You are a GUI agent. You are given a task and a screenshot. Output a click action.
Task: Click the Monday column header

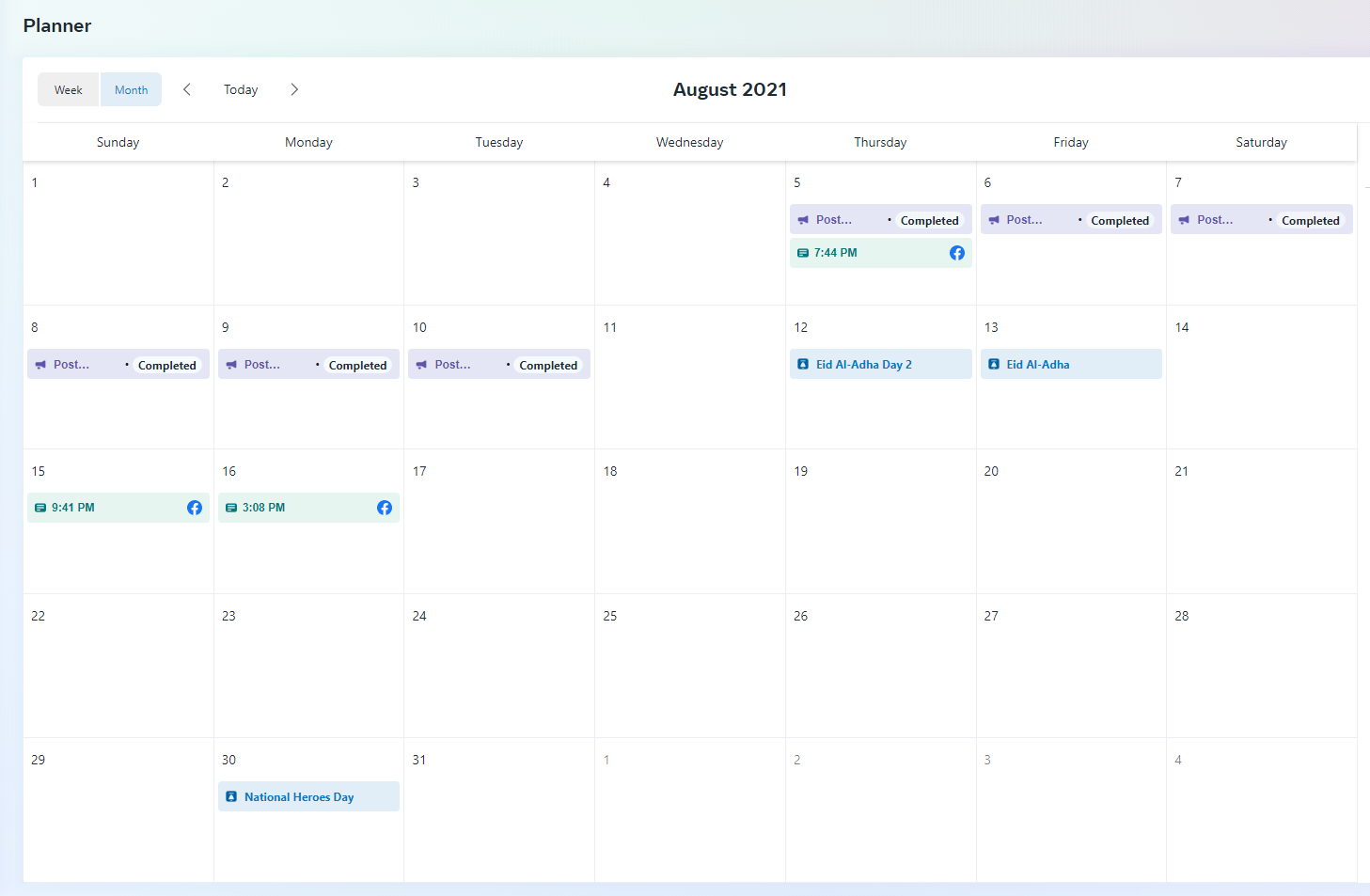(308, 142)
